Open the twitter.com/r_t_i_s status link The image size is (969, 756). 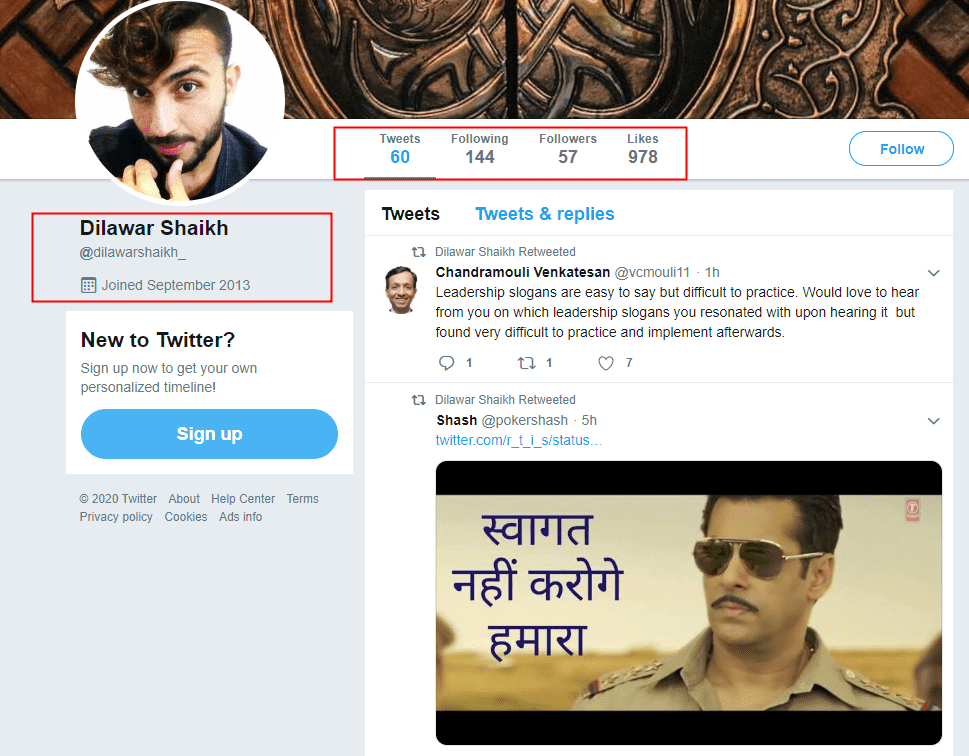pos(519,441)
